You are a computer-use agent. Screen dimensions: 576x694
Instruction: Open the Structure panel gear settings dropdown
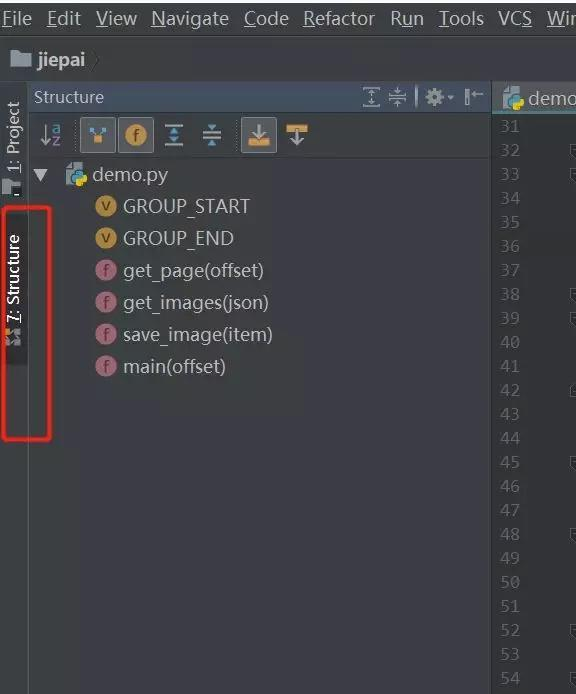click(x=438, y=97)
